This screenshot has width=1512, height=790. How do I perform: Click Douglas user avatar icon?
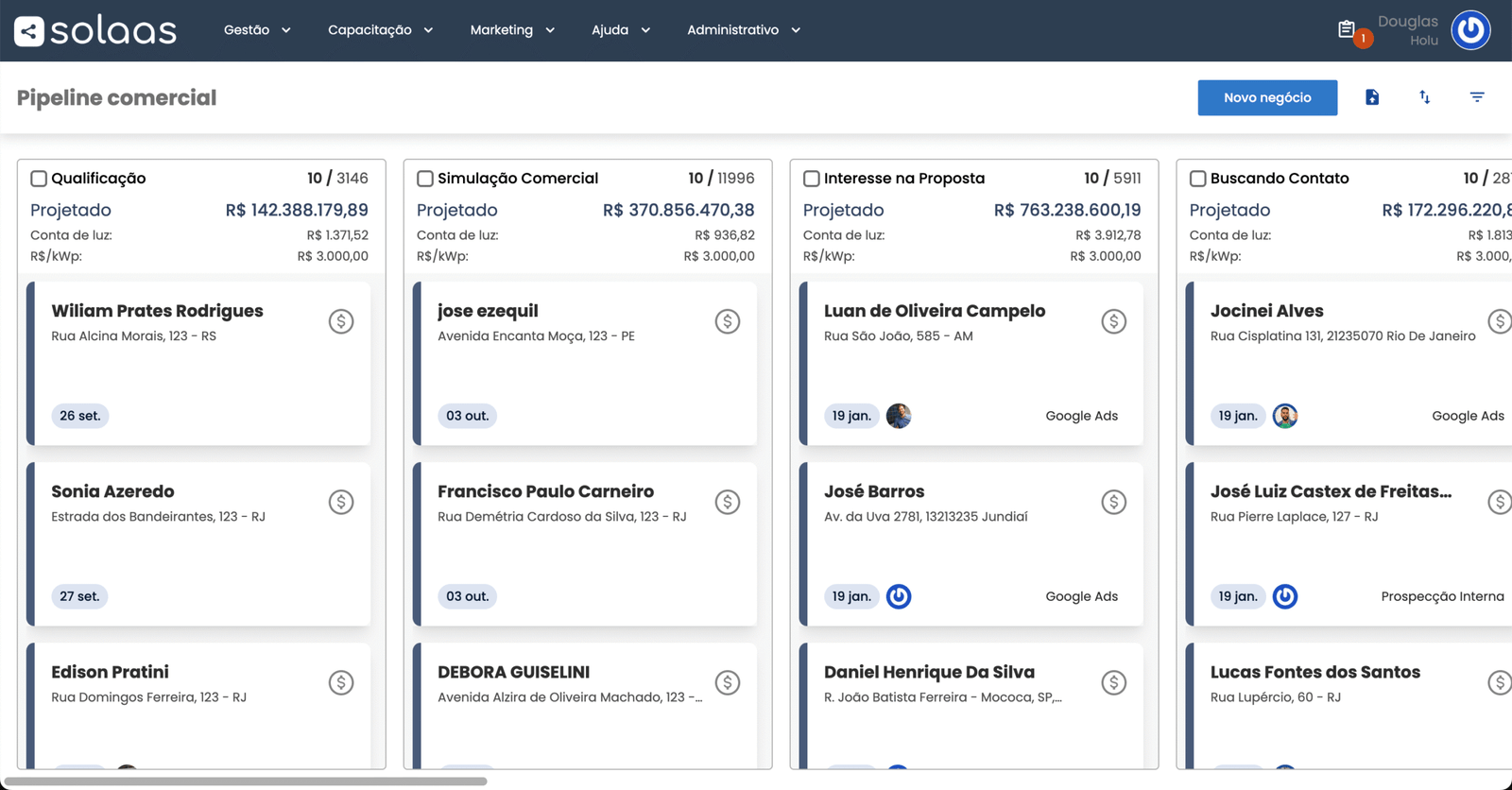[1470, 30]
